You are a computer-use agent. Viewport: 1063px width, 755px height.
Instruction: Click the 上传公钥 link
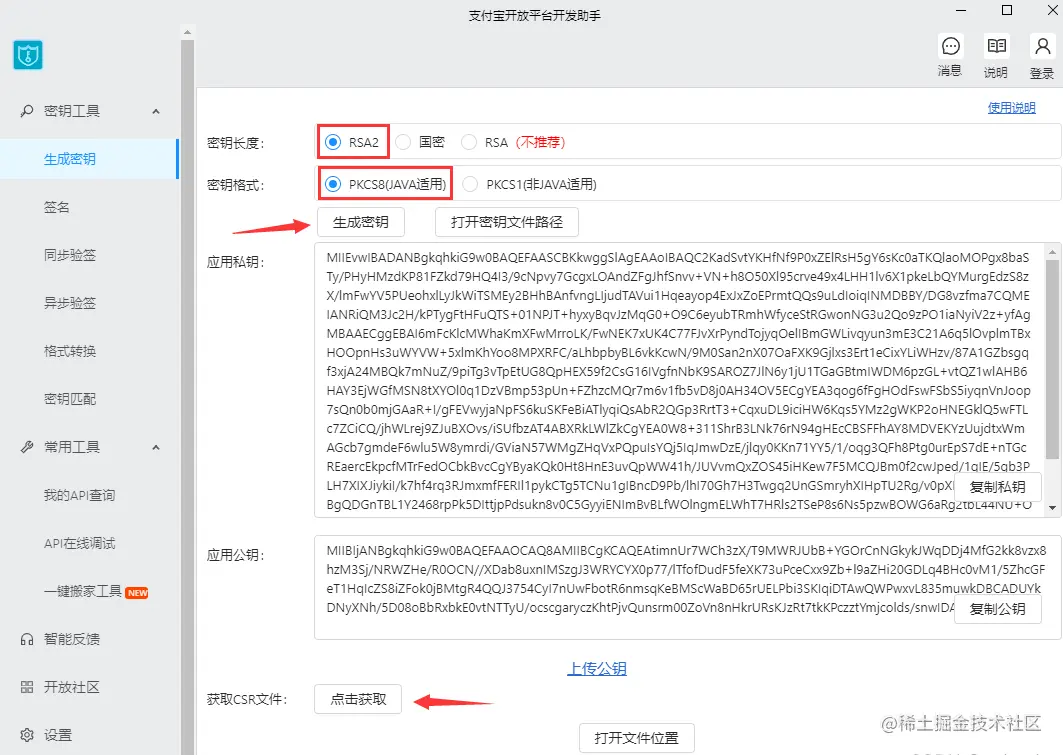[x=597, y=668]
